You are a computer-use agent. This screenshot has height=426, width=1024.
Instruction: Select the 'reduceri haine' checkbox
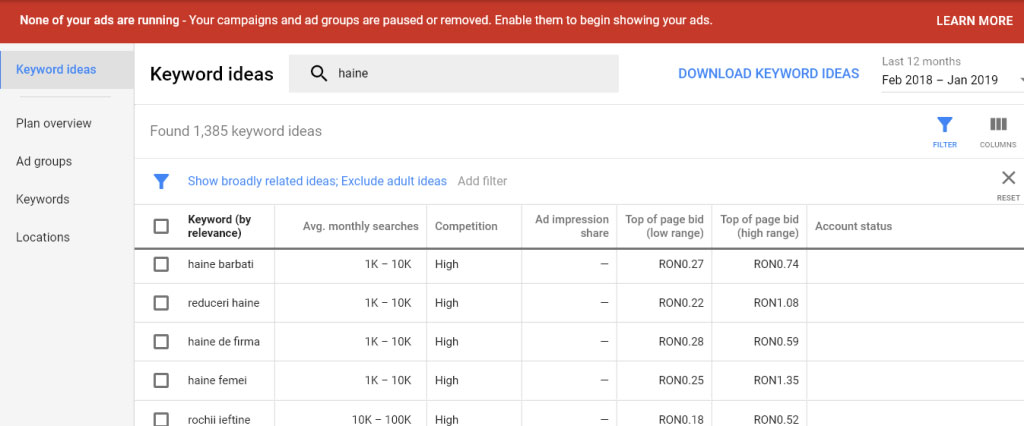[161, 303]
